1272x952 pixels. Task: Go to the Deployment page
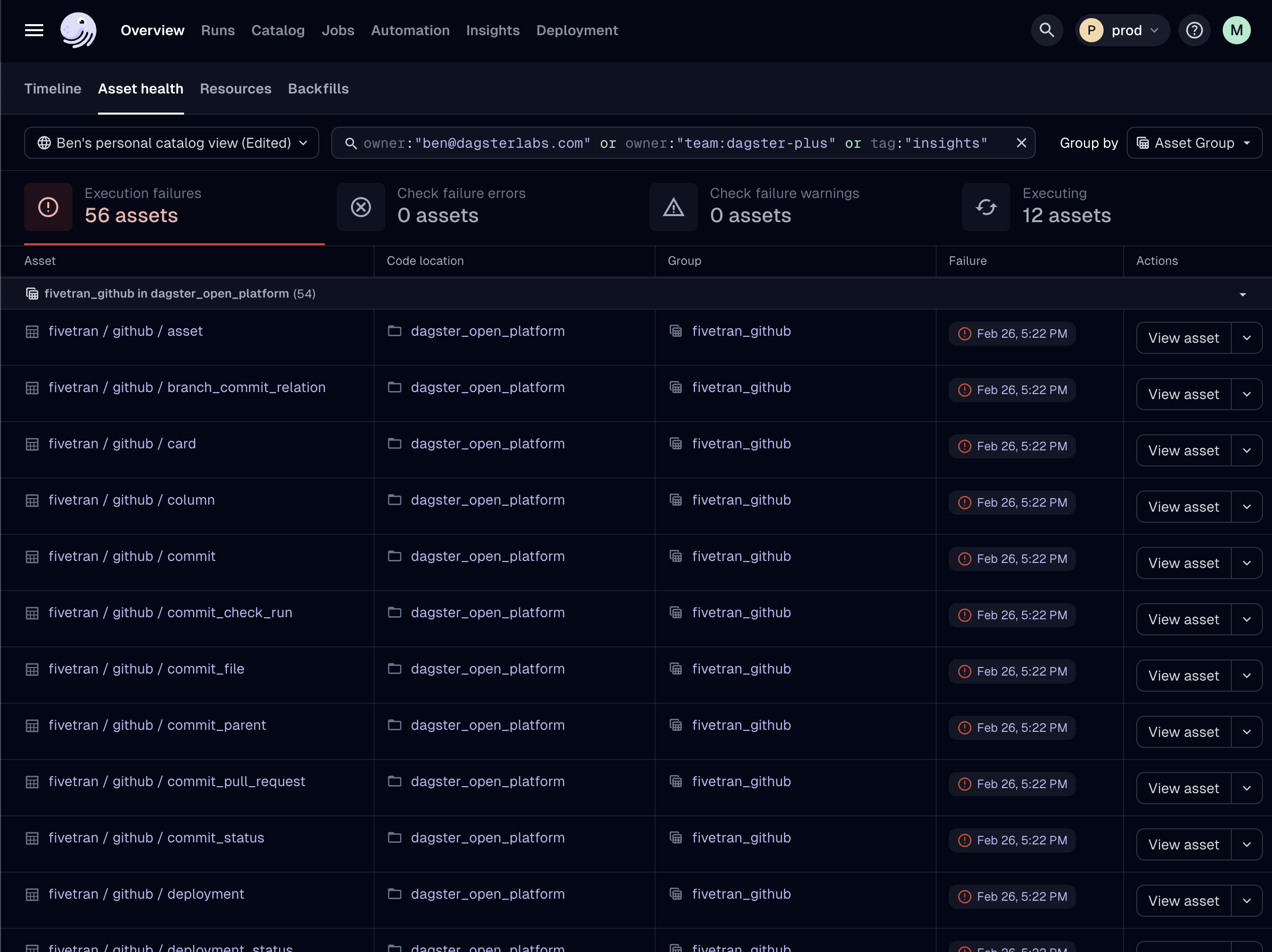point(577,31)
